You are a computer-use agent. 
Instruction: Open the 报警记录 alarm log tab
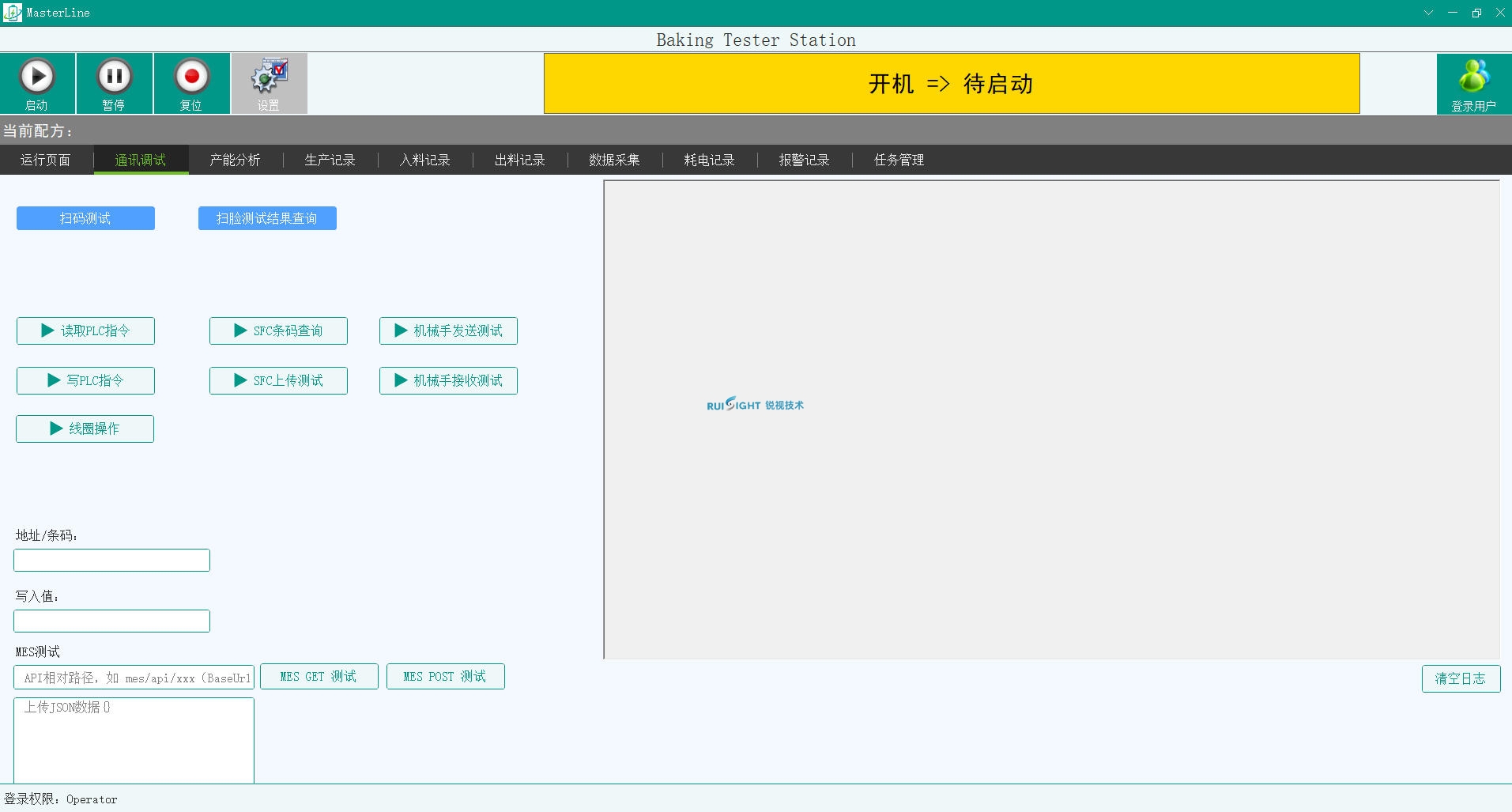tap(805, 160)
